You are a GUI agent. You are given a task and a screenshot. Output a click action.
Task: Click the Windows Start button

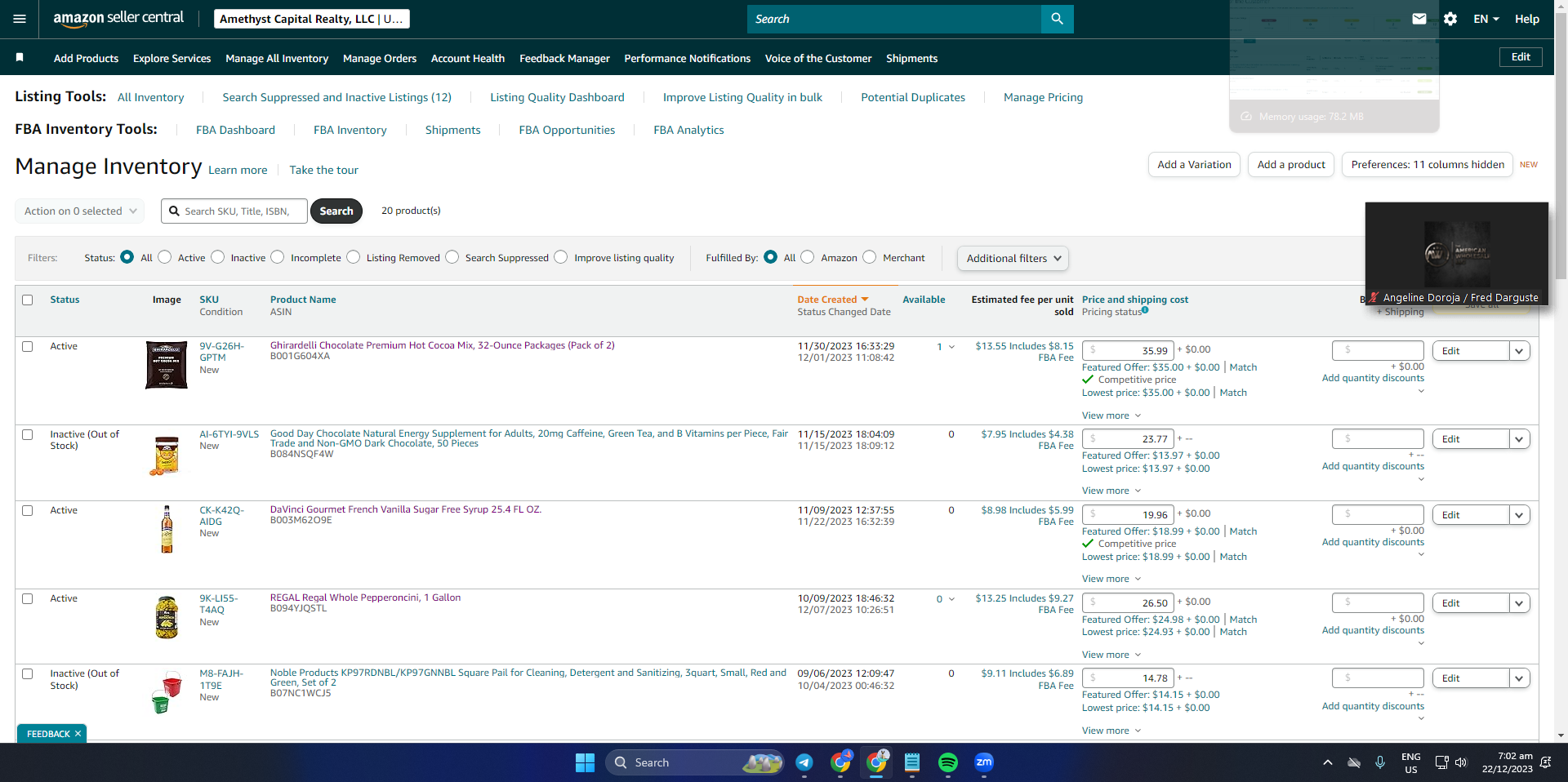click(x=585, y=762)
